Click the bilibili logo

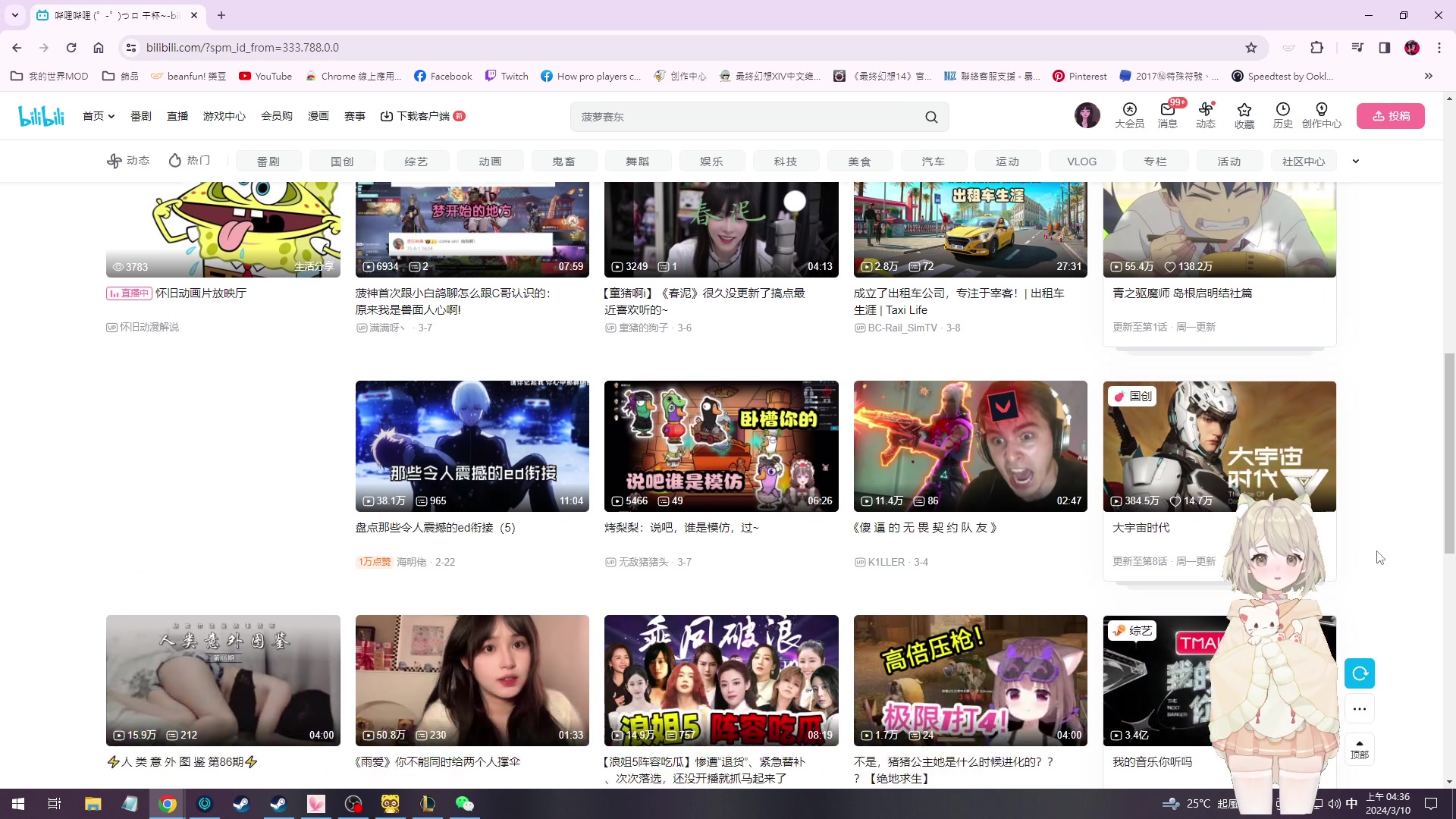point(41,116)
